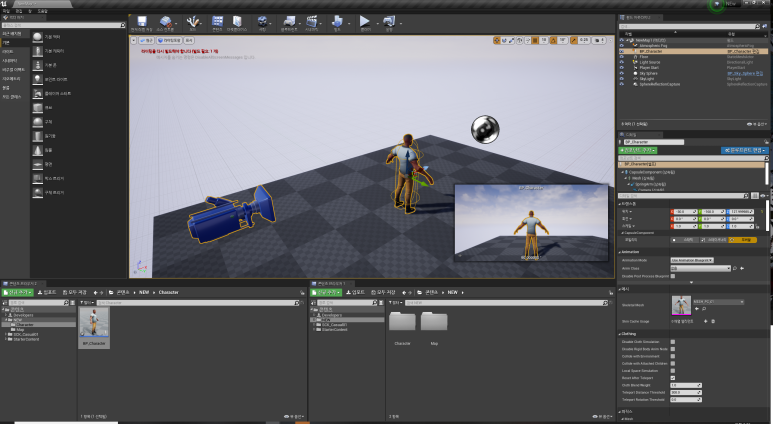Collapse the Animation section
The width and height of the screenshot is (773, 424).
pos(620,252)
